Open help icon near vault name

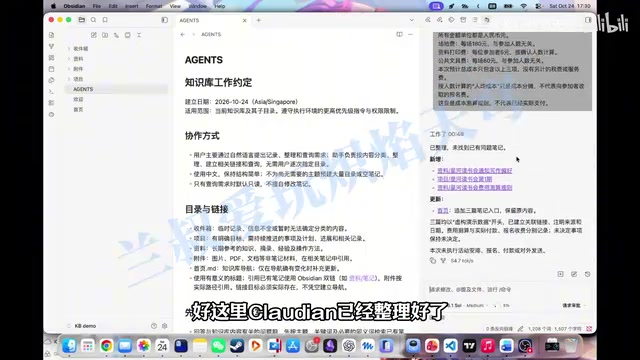click(154, 326)
